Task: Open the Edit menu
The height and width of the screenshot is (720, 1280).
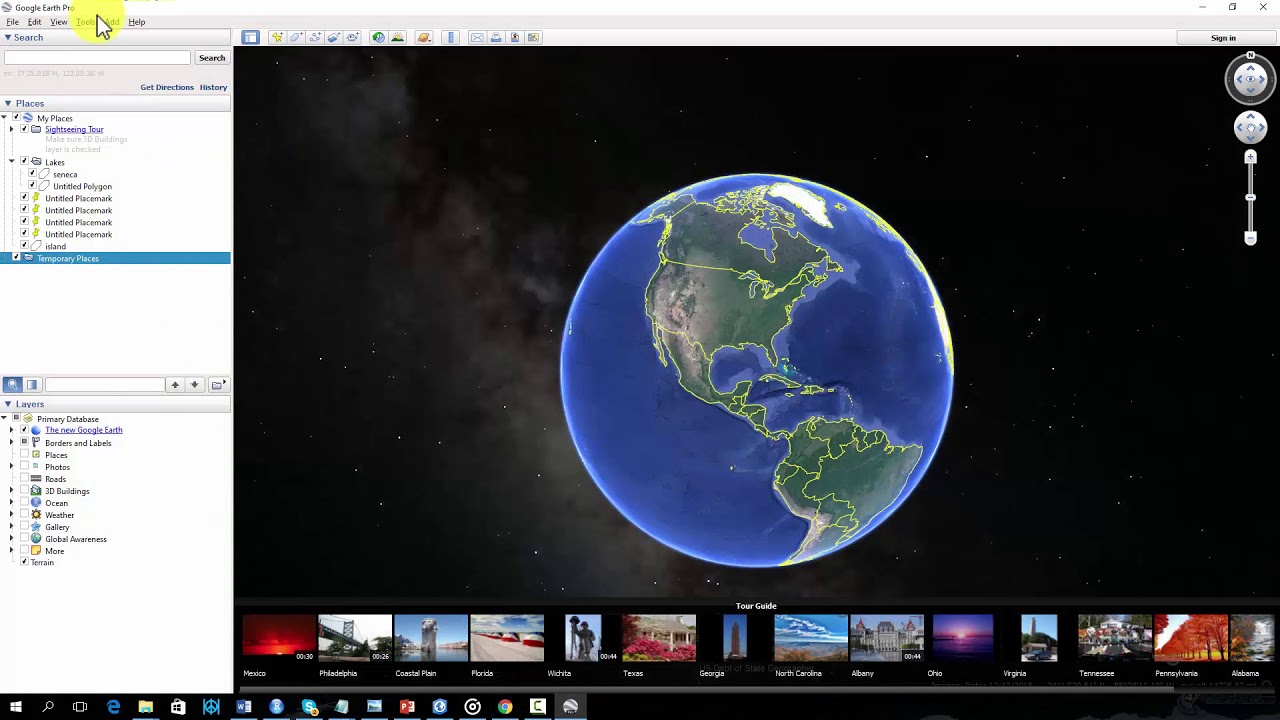Action: point(34,22)
